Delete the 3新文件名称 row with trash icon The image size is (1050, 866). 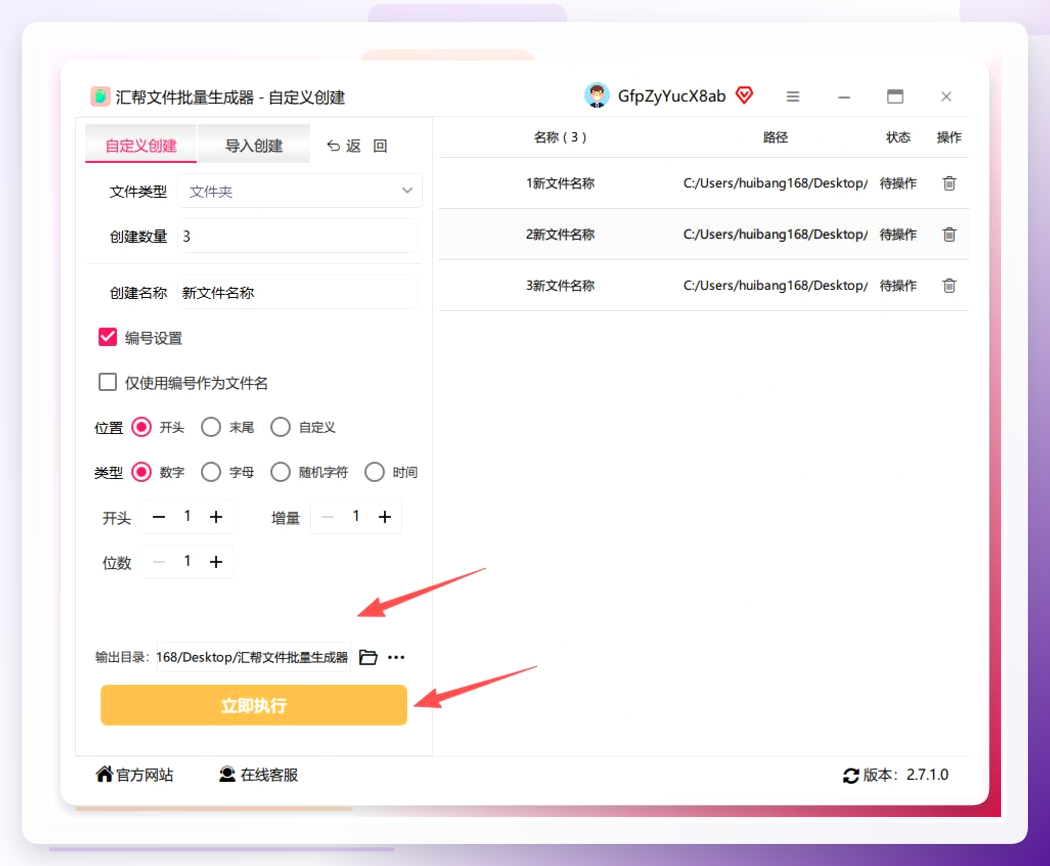(x=949, y=285)
